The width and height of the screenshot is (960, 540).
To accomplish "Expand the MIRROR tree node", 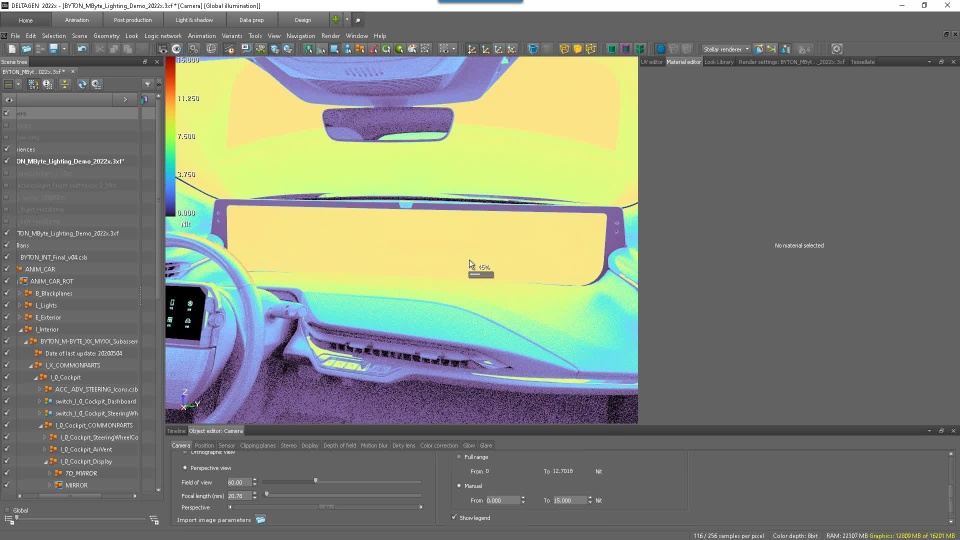I will [48, 485].
